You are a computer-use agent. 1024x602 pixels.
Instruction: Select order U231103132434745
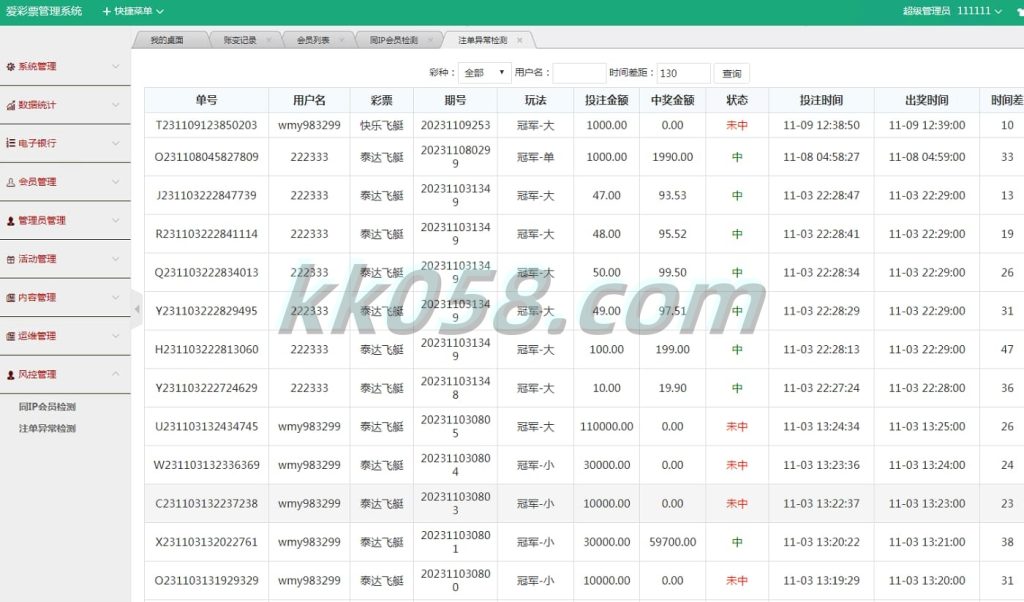click(x=206, y=427)
